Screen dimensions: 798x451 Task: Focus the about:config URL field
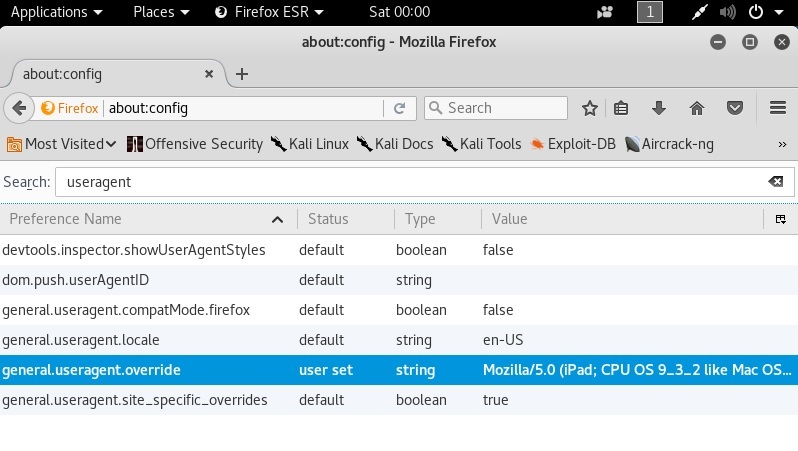(244, 108)
